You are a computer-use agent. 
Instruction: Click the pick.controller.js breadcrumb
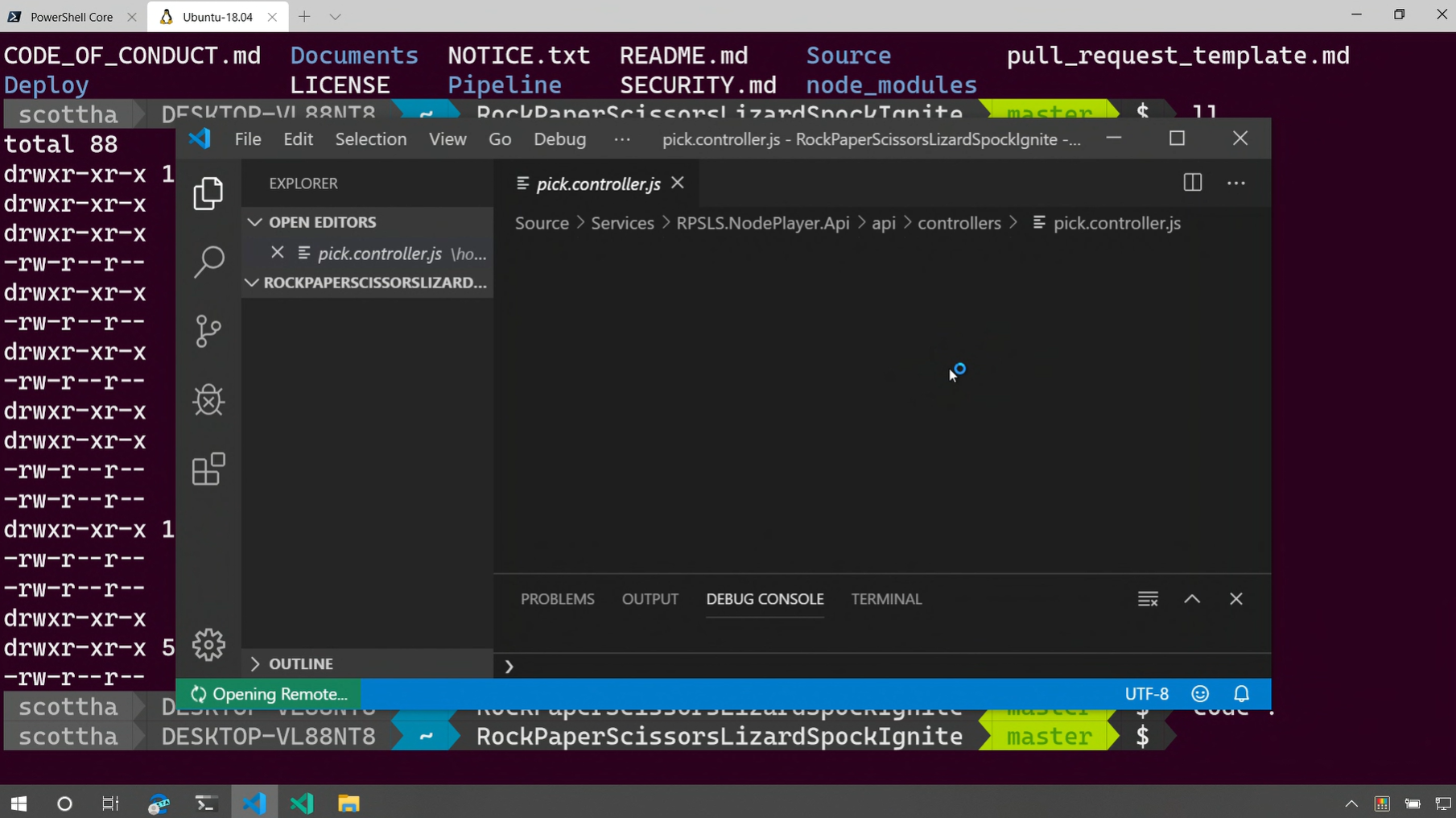click(x=1116, y=223)
